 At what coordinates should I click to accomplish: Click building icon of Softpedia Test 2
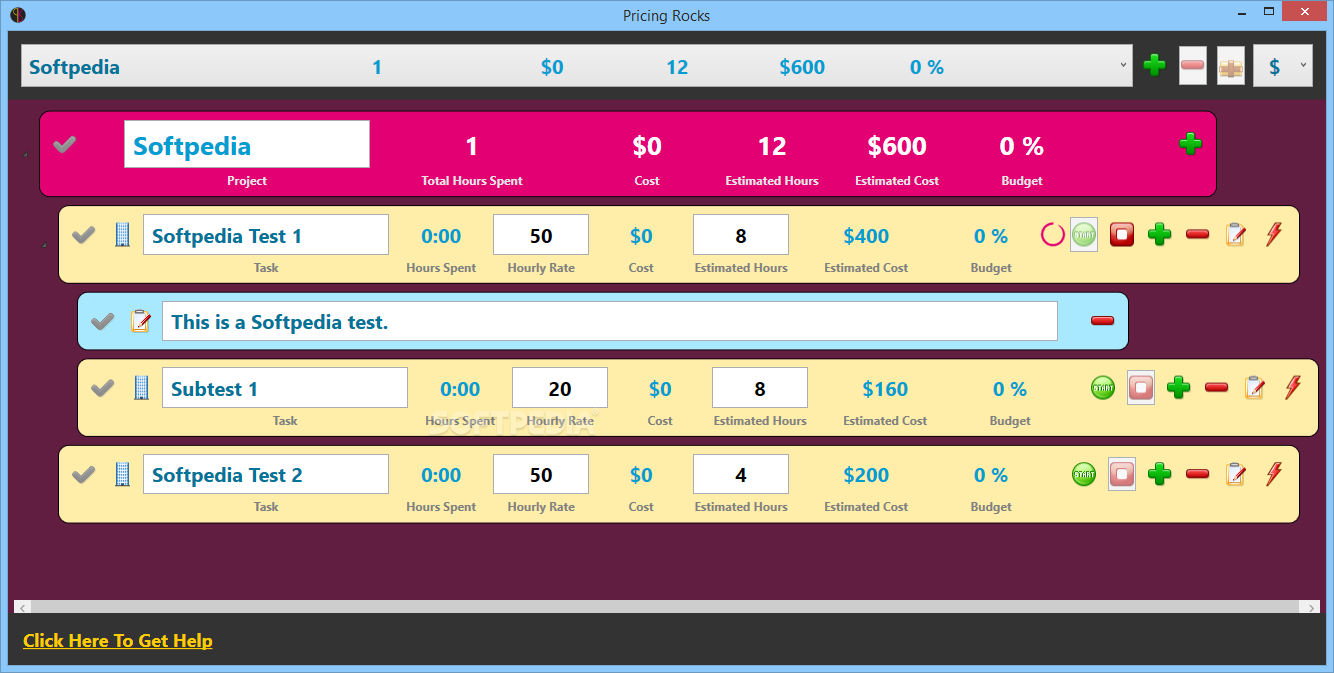coord(123,474)
